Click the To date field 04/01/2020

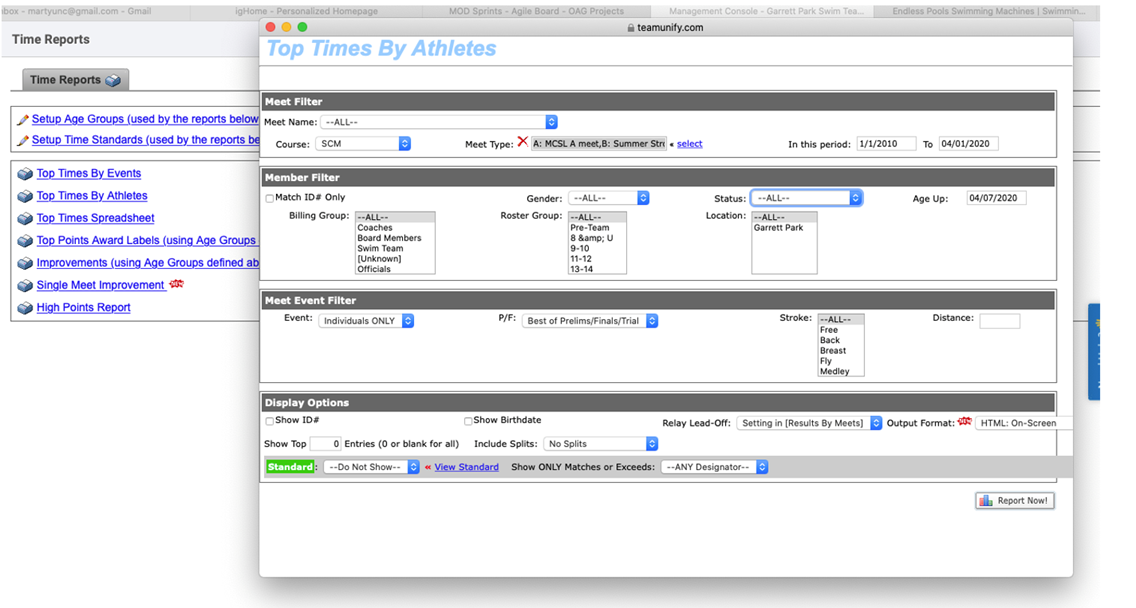point(969,144)
